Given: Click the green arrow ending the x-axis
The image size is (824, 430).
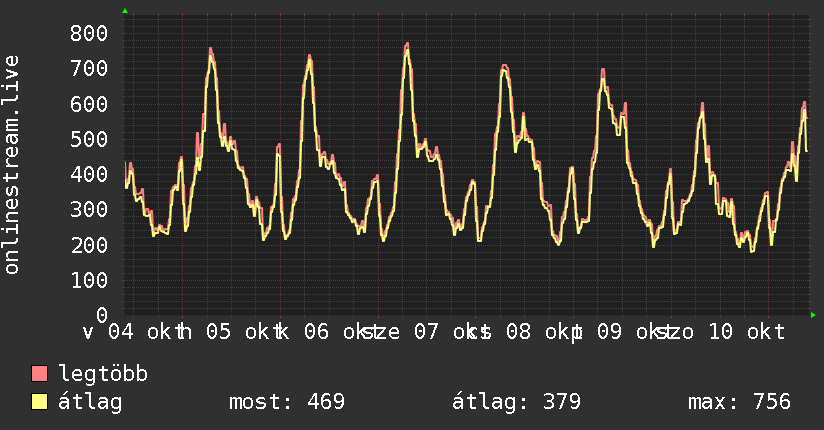Looking at the screenshot, I should (813, 315).
